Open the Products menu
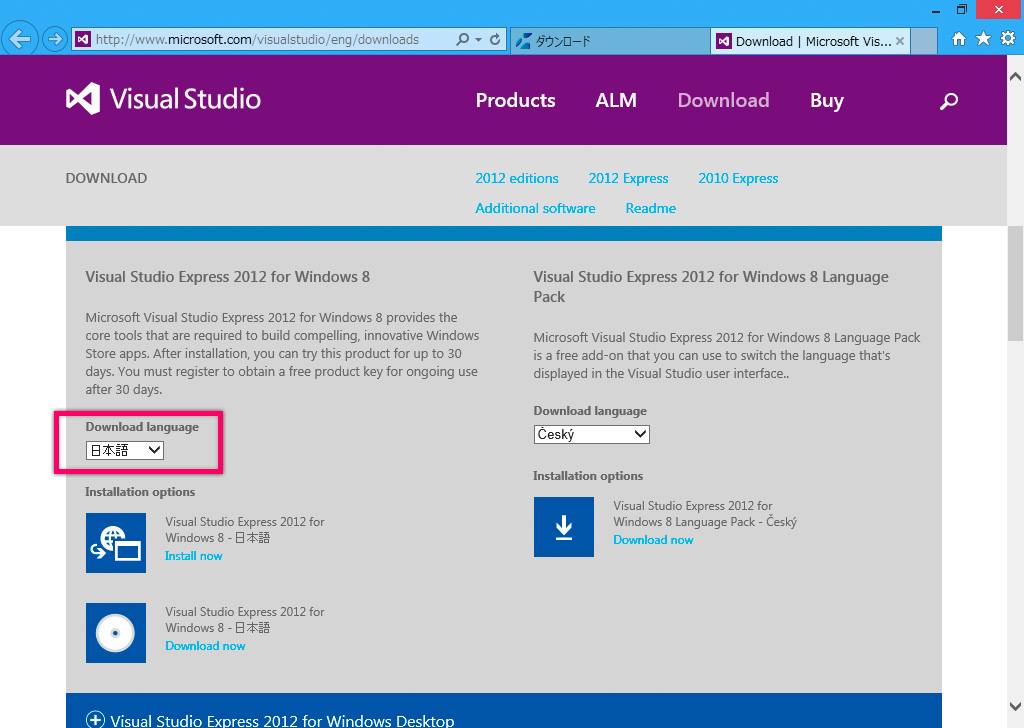 pyautogui.click(x=515, y=101)
